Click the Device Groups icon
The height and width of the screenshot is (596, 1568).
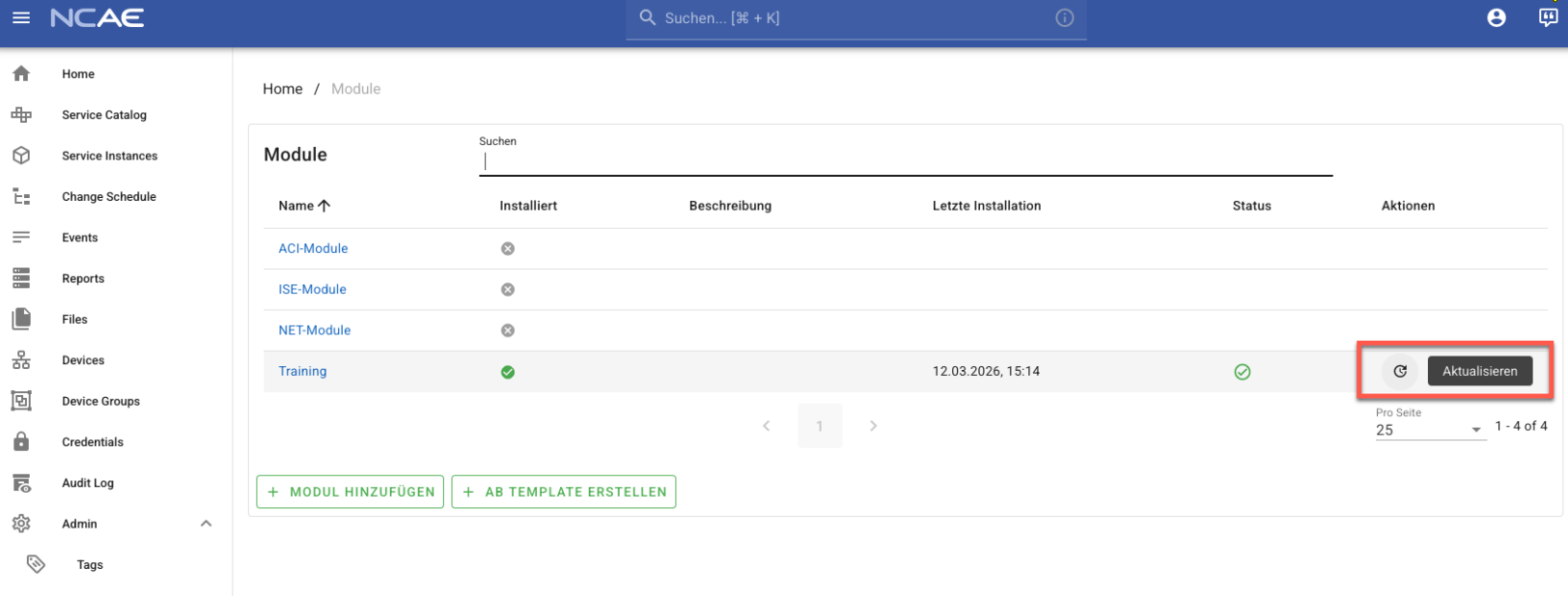click(21, 401)
